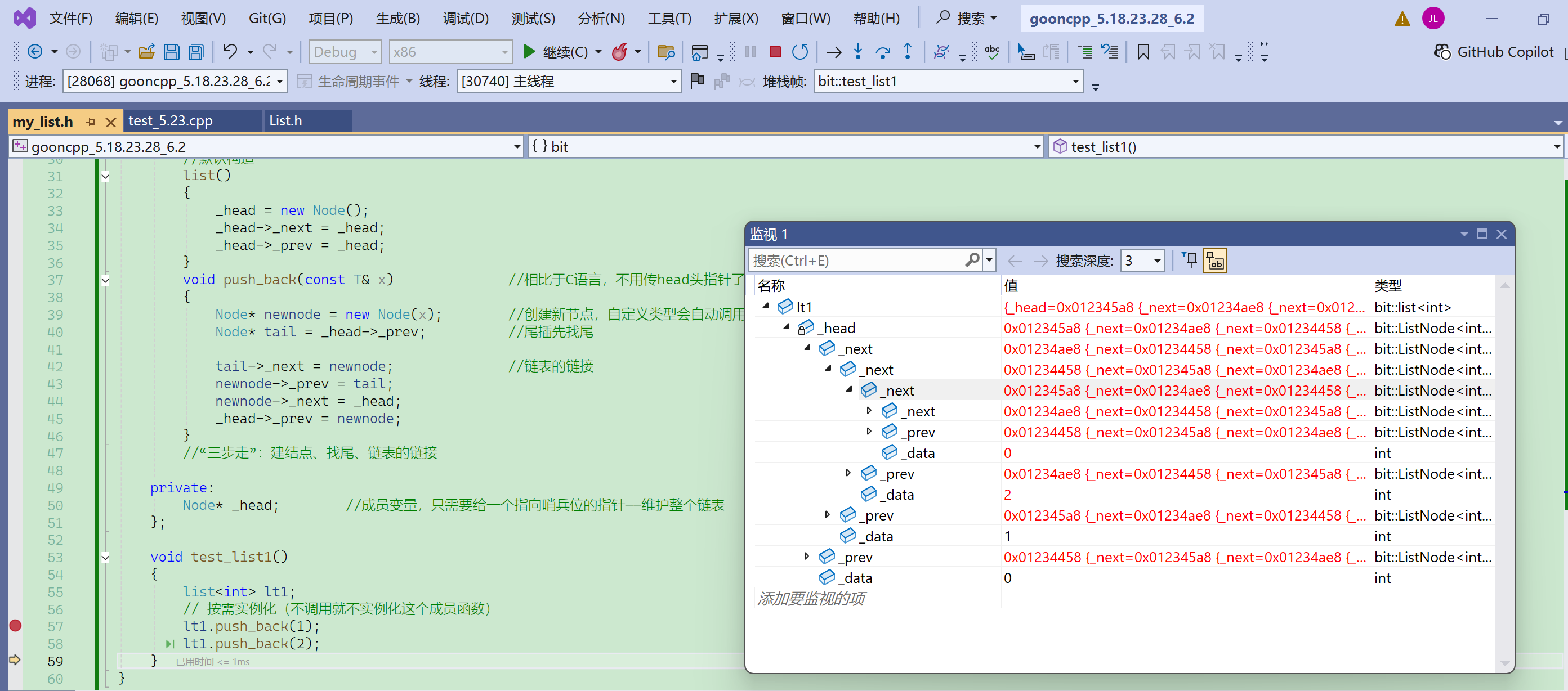Screen dimensions: 1568x691
Task: Toggle bookmark with the bookmark icon
Action: pos(1142,52)
